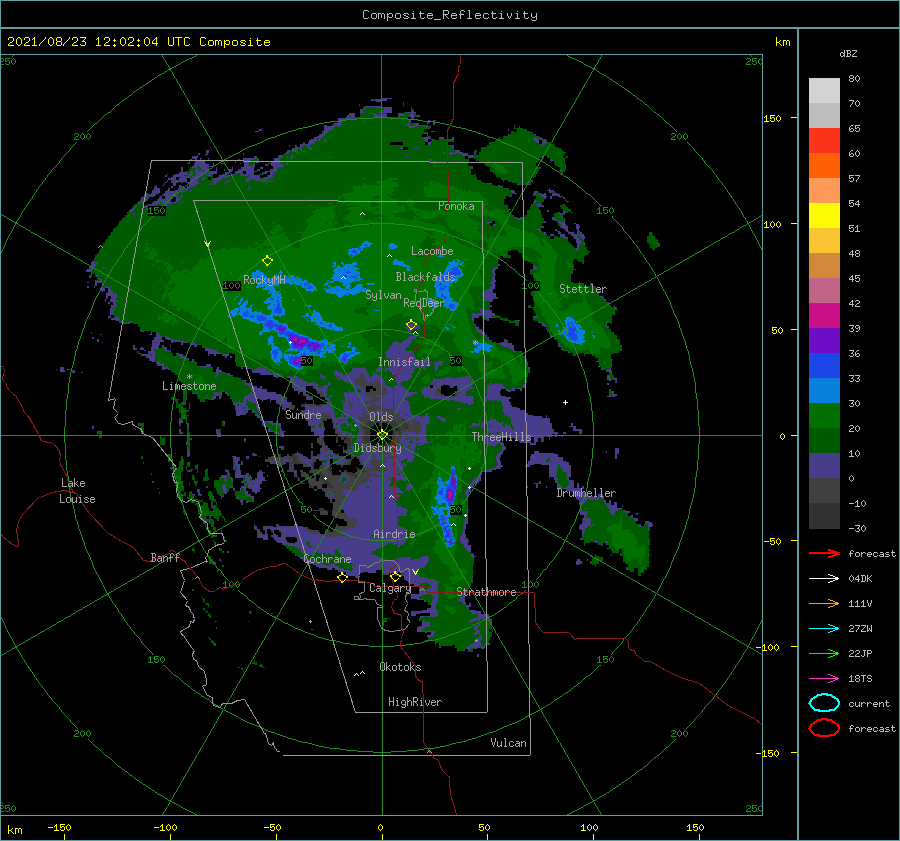The image size is (900, 841).
Task: Click the magenta 18TS arrow legend icon
Action: (x=824, y=679)
